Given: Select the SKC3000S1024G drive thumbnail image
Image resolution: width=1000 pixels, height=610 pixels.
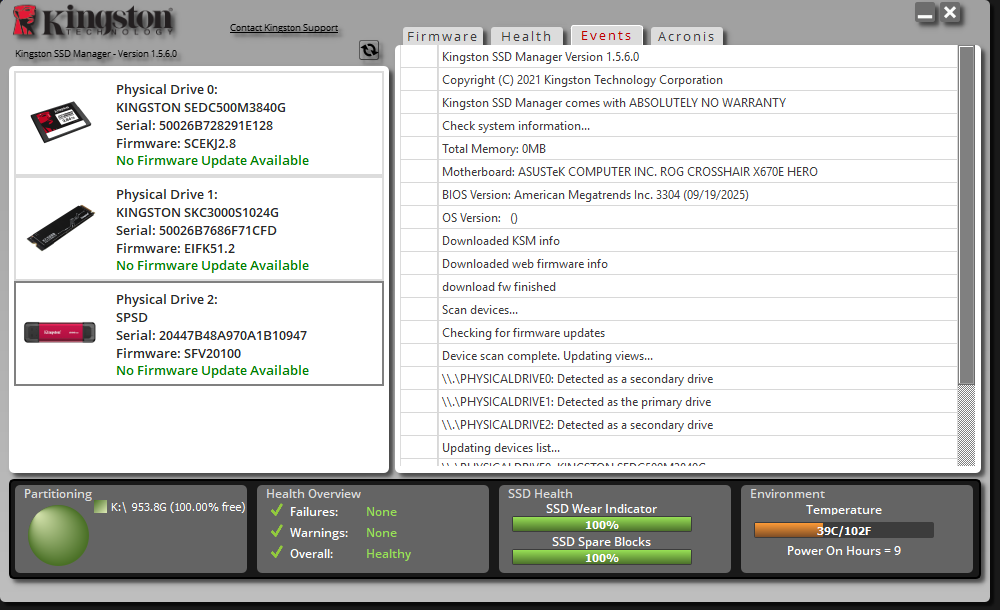Looking at the screenshot, I should (x=61, y=227).
